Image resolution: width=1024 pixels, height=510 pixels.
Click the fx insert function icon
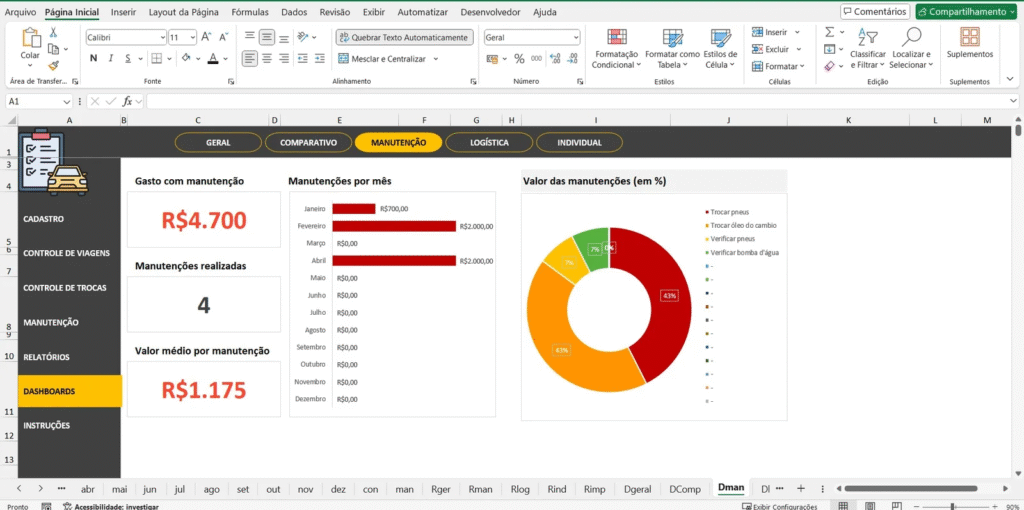pyautogui.click(x=128, y=101)
